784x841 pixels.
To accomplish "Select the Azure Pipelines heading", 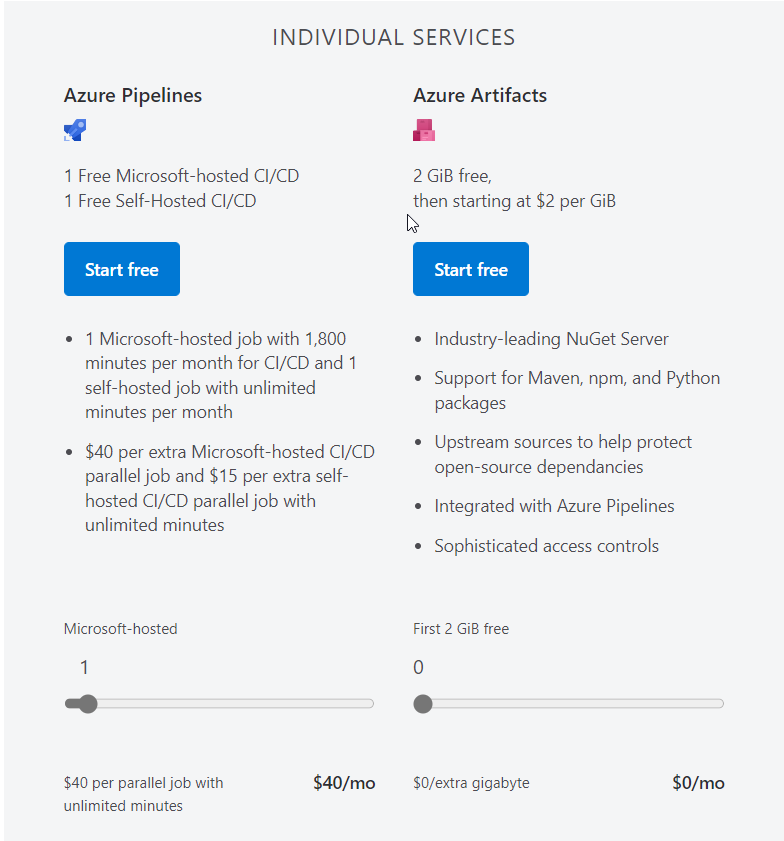I will [133, 95].
